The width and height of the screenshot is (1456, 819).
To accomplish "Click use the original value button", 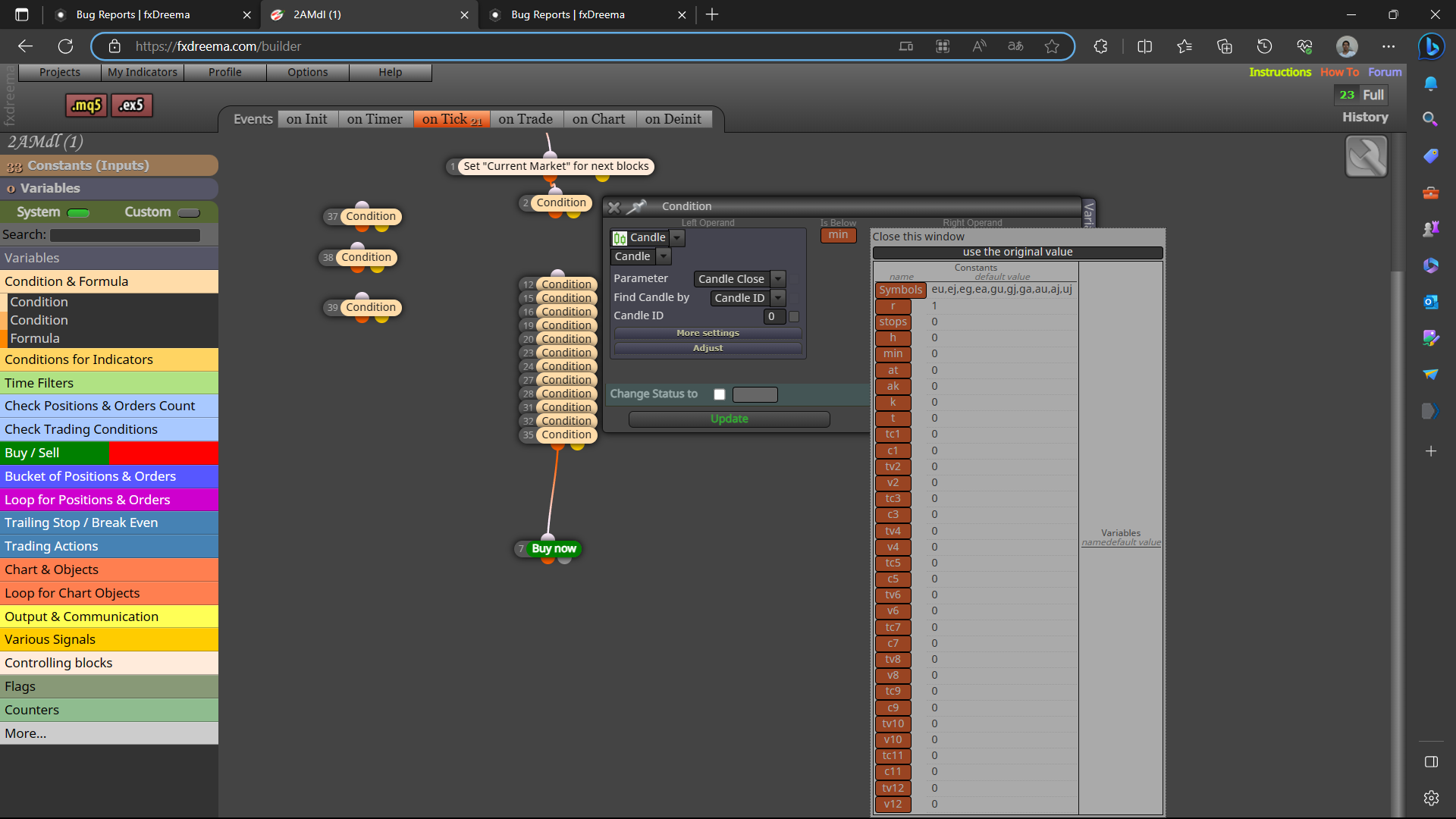I will [x=1018, y=253].
